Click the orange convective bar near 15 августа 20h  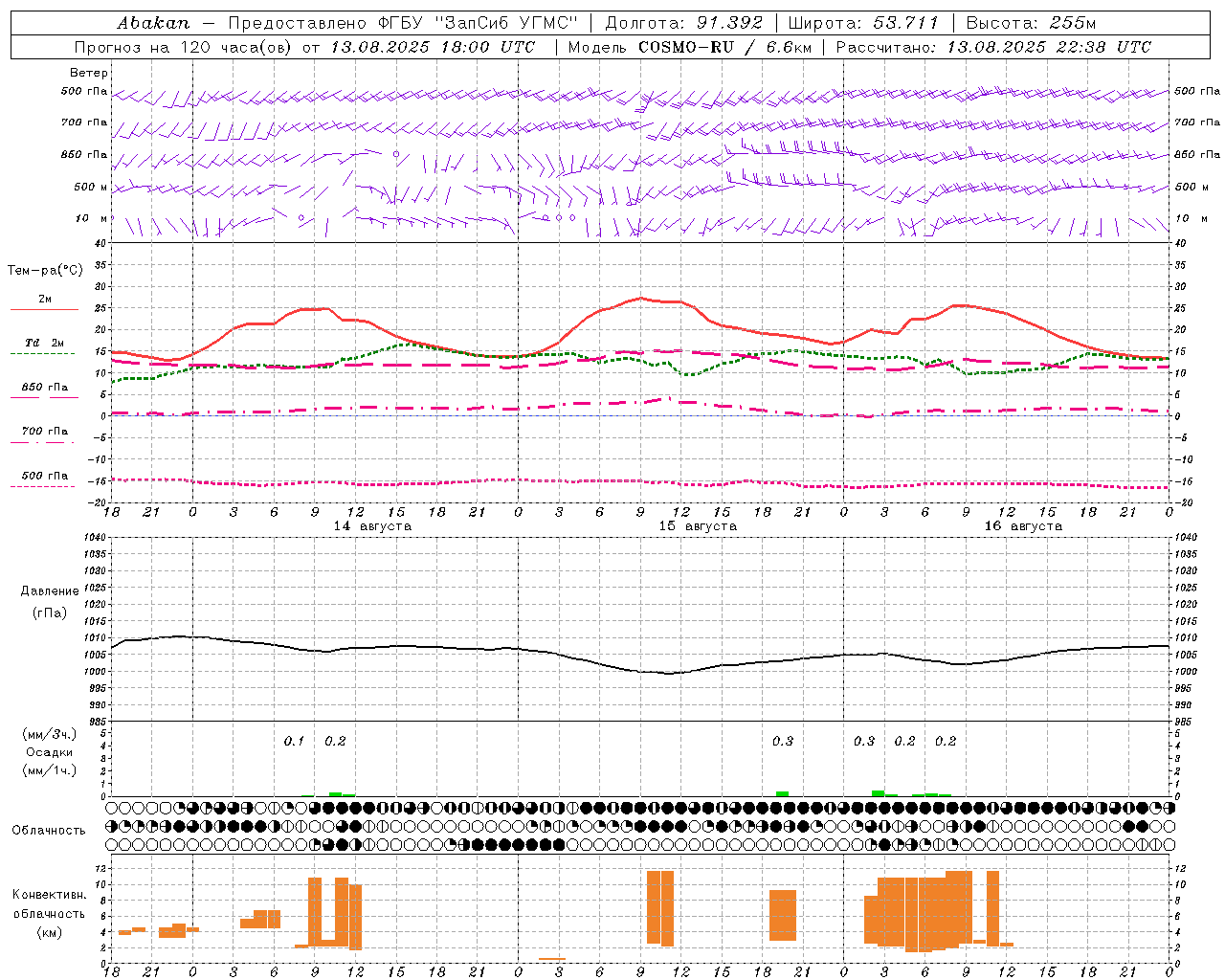(783, 915)
